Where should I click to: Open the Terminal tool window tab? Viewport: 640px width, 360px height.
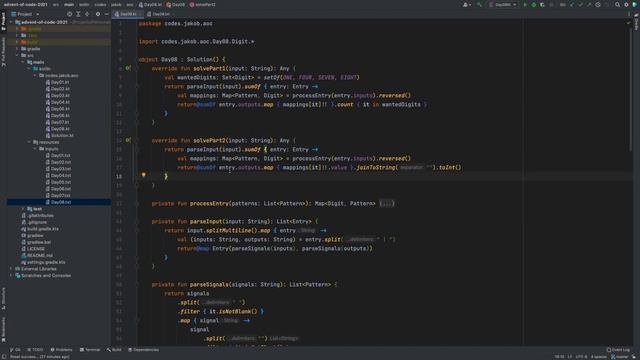click(90, 350)
